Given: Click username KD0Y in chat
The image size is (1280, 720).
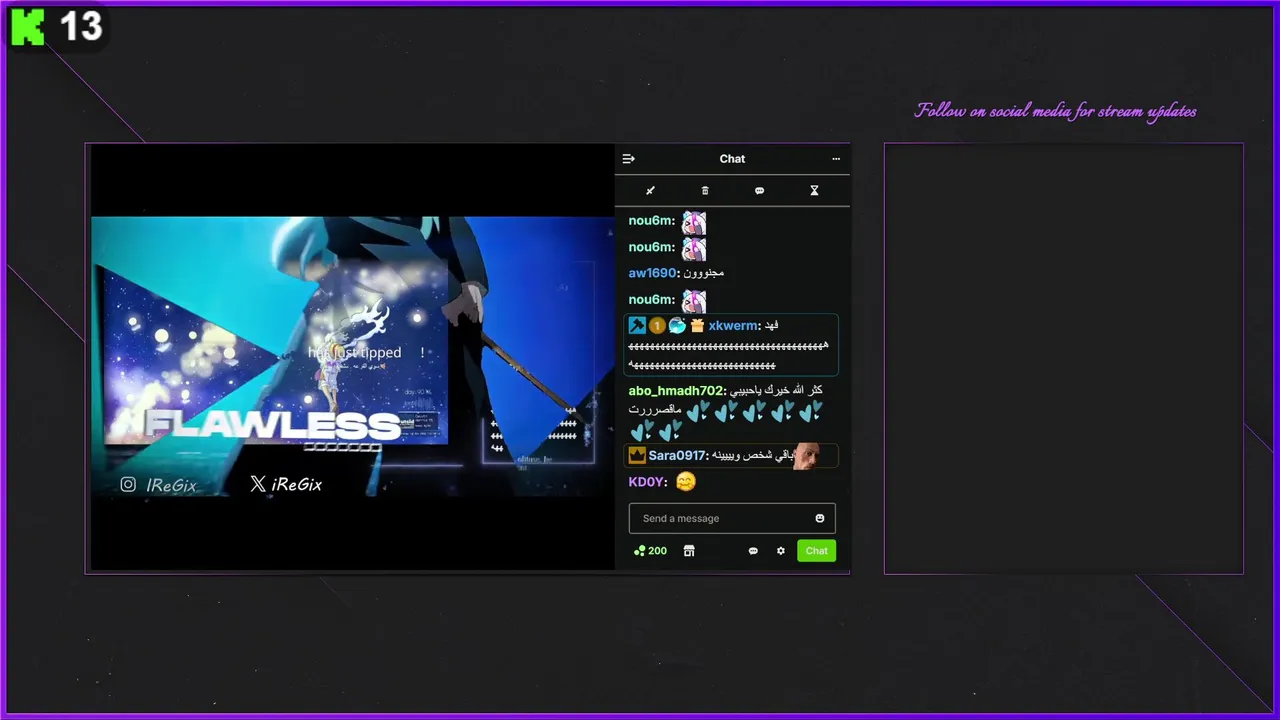Looking at the screenshot, I should point(648,482).
